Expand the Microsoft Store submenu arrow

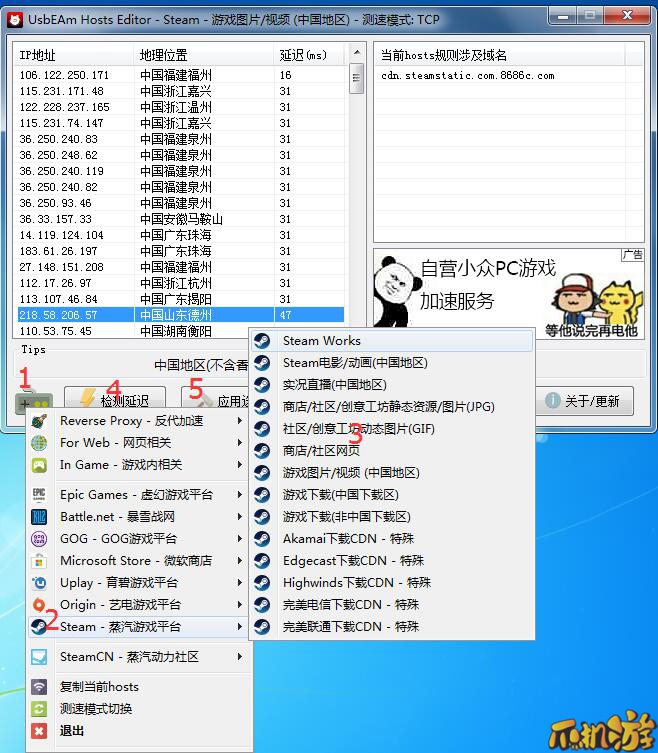click(x=239, y=561)
